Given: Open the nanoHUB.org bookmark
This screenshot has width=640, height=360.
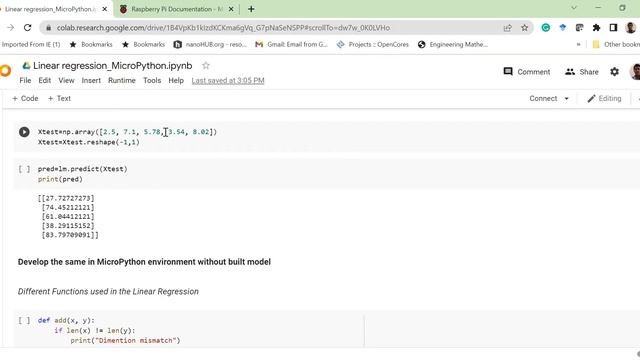Looking at the screenshot, I should tap(210, 44).
